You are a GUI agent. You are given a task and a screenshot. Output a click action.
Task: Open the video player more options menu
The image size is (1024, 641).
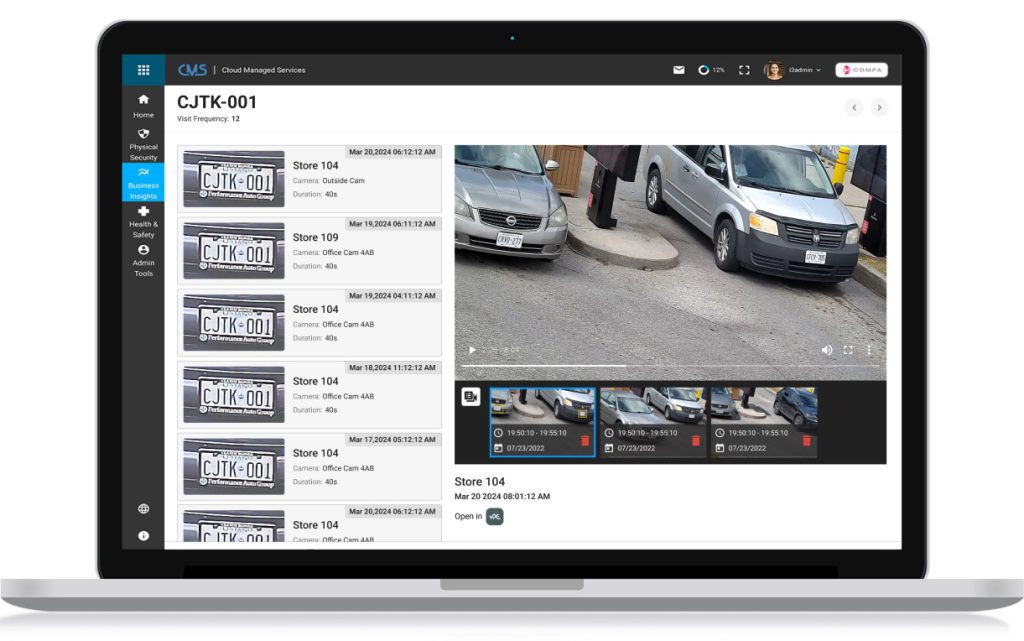(x=869, y=350)
